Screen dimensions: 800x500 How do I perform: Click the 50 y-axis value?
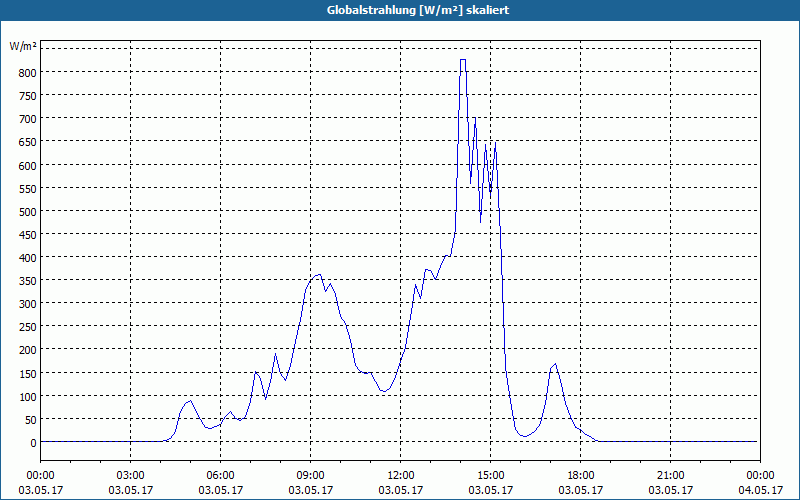[31, 420]
